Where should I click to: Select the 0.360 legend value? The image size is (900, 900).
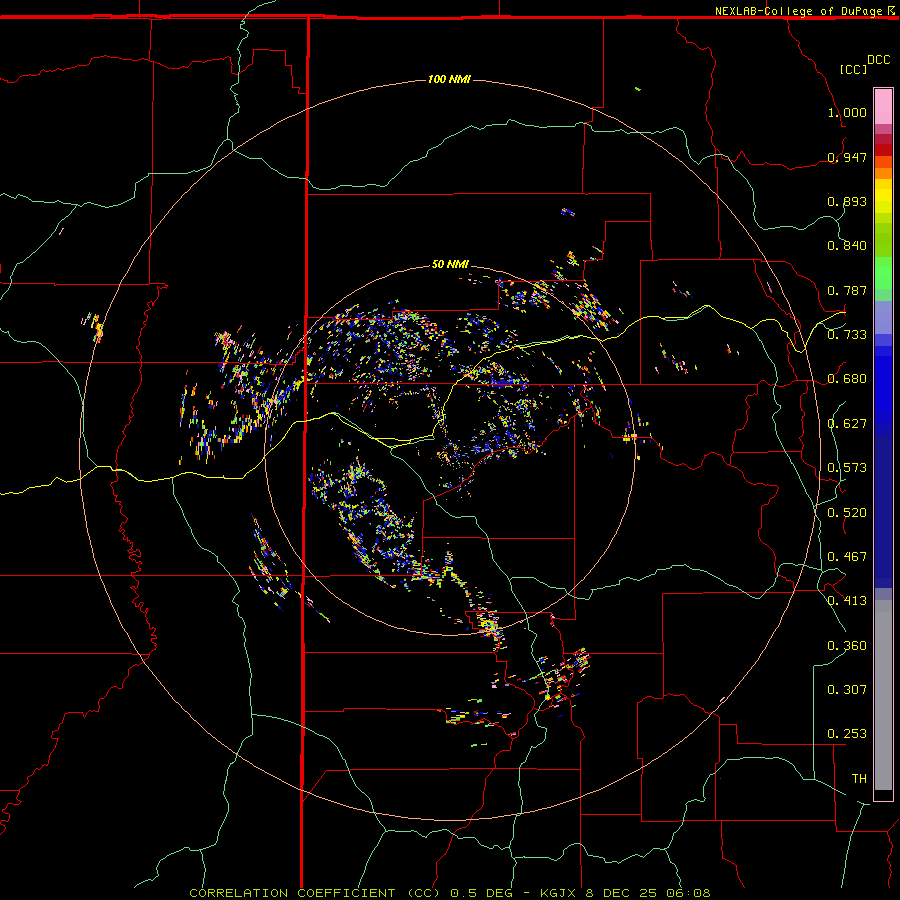tap(847, 646)
